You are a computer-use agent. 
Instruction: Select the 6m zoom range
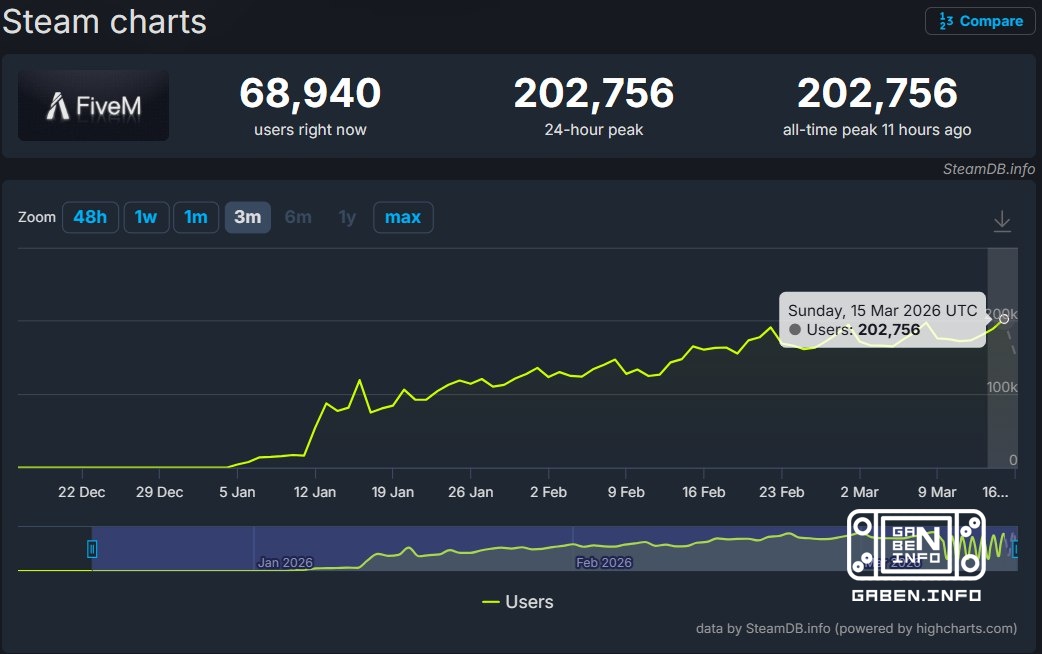tap(297, 217)
